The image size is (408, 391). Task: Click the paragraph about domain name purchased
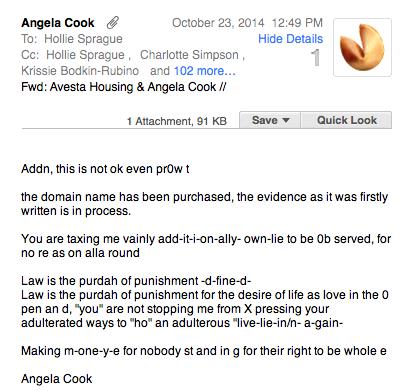[x=204, y=204]
